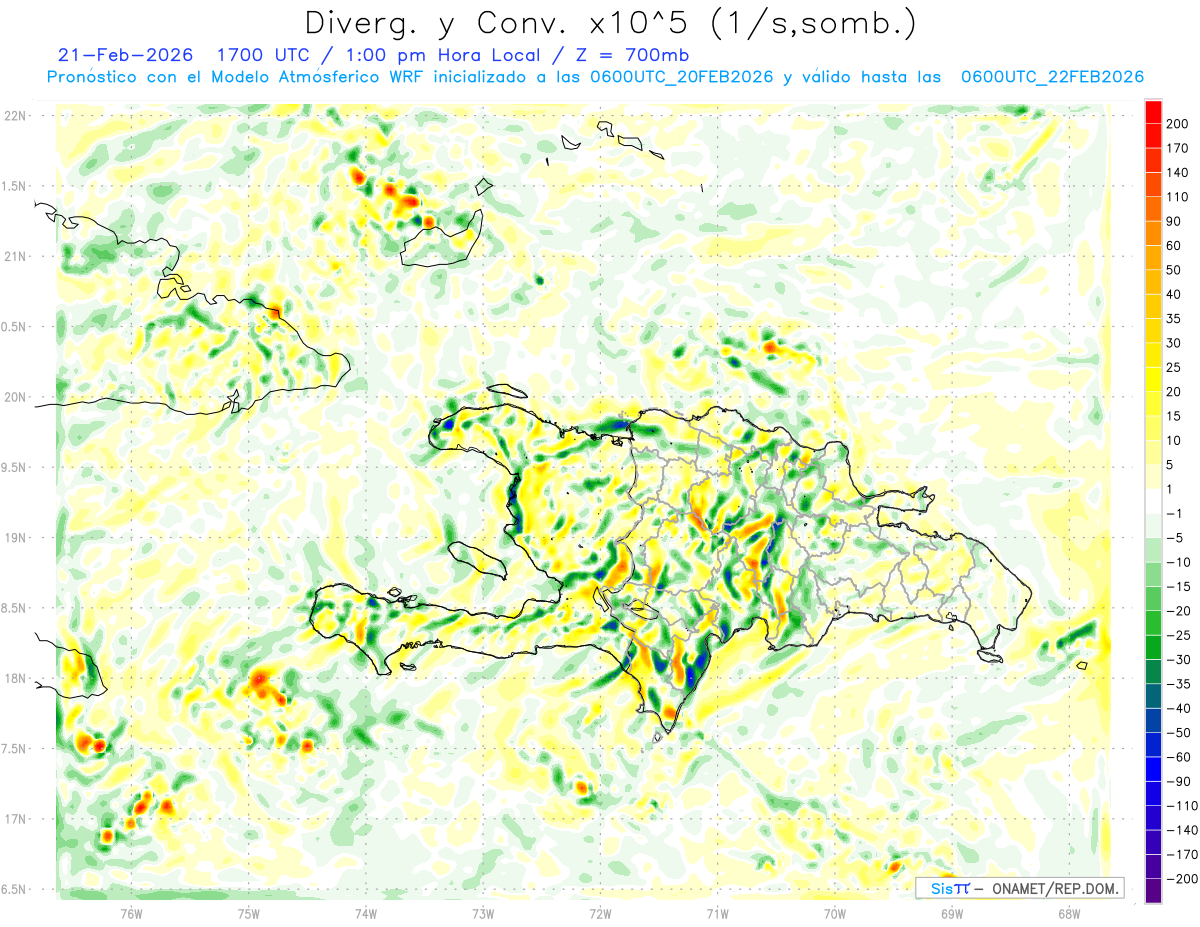
Task: Click the color scale swatch between -5 and -10
Action: [1153, 551]
